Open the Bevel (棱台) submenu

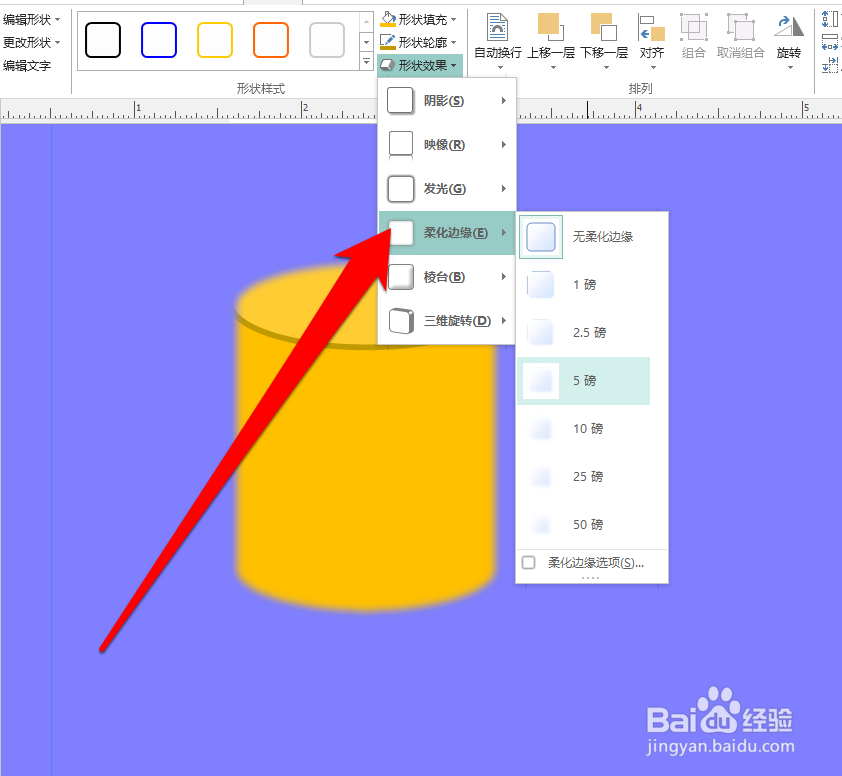pyautogui.click(x=447, y=277)
